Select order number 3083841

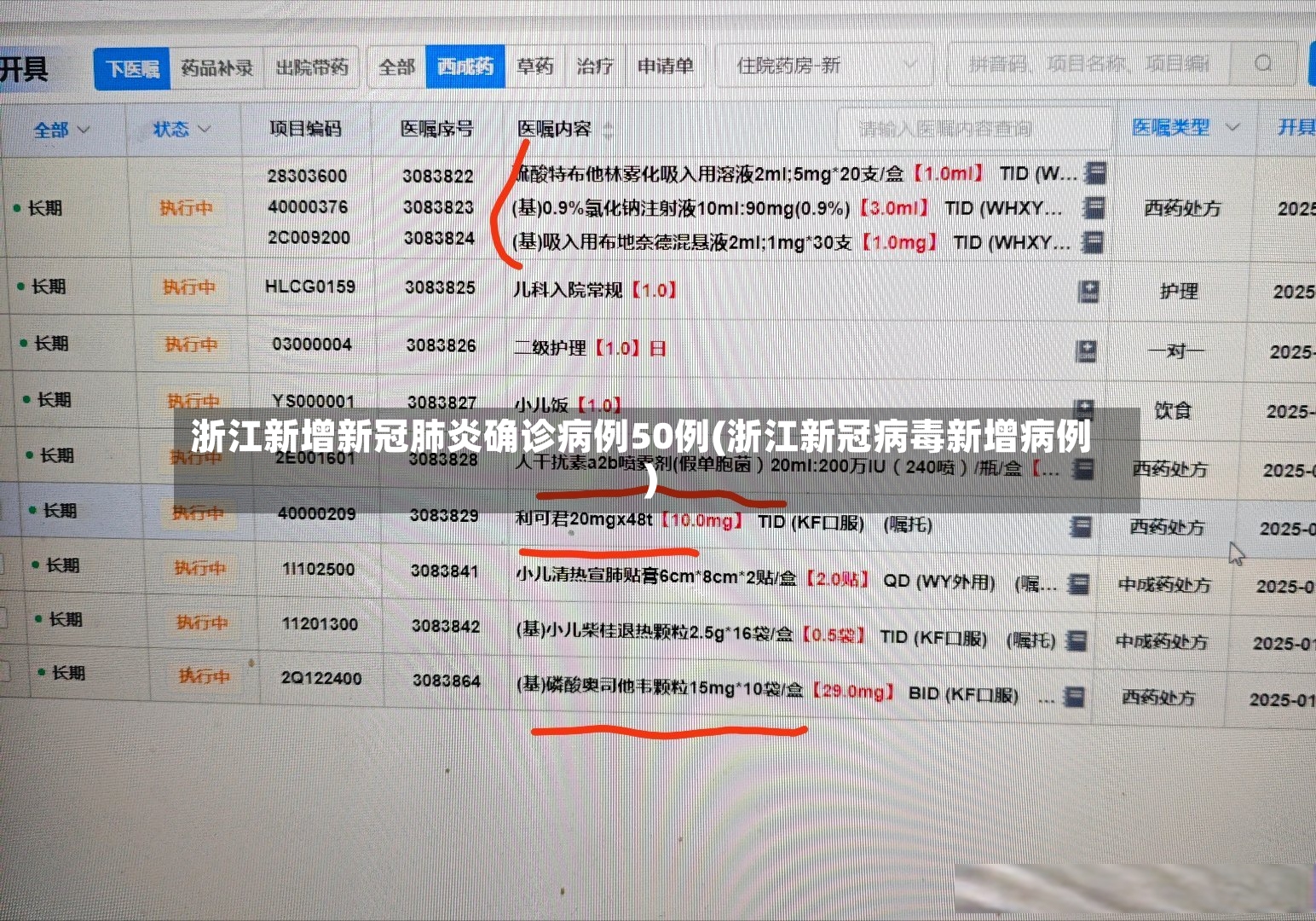click(445, 571)
